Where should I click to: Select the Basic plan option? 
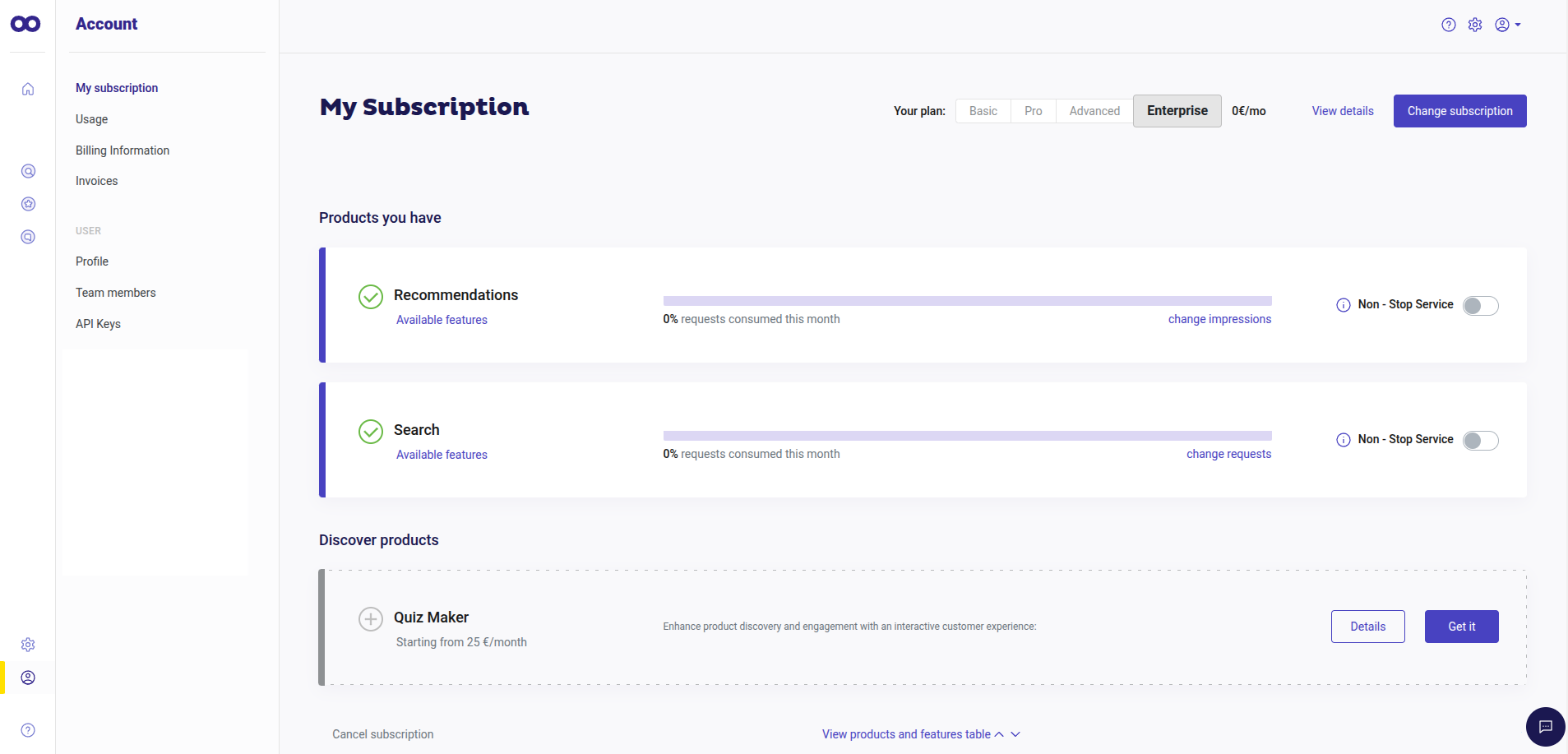click(983, 111)
